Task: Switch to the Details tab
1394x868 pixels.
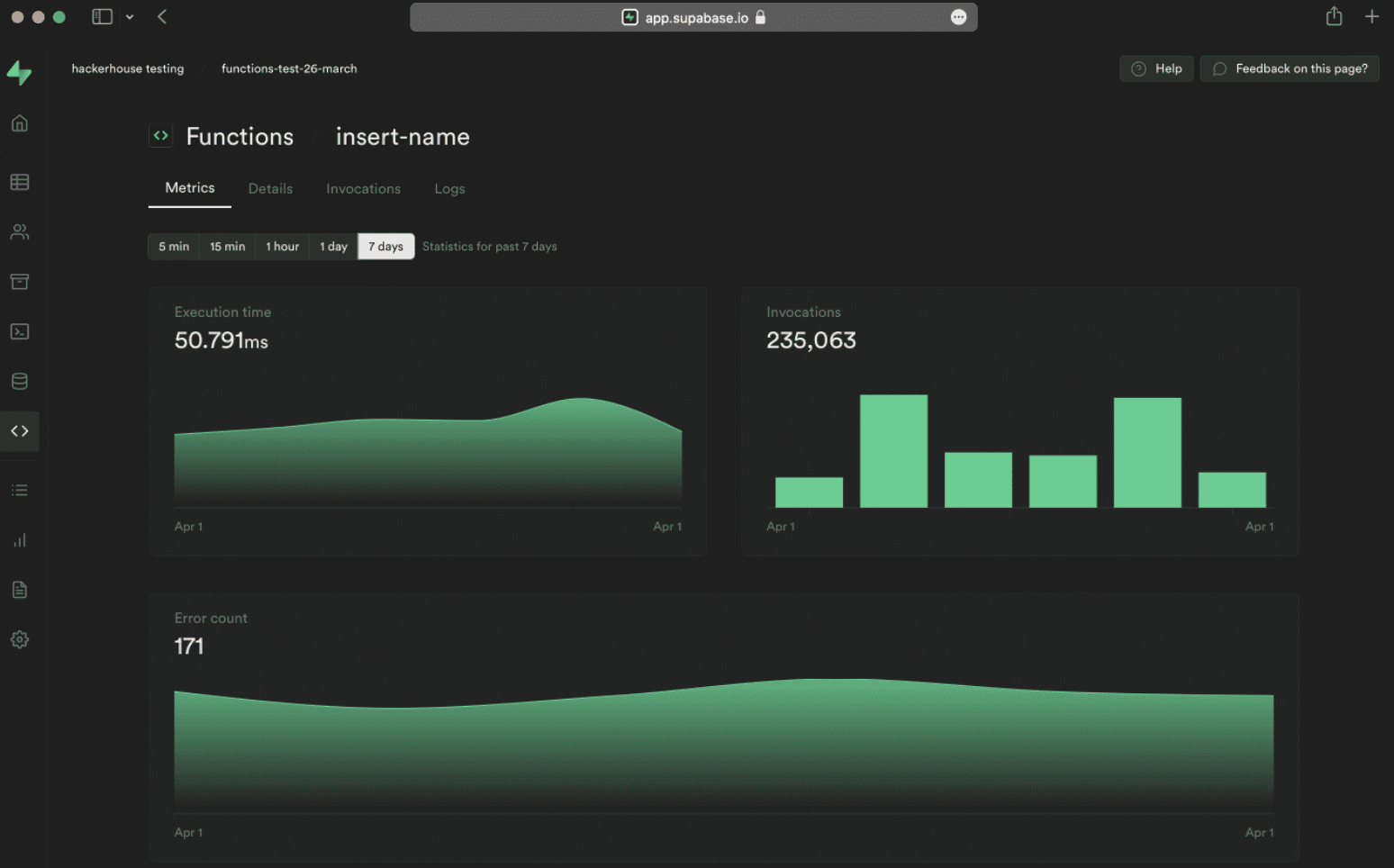Action: (x=270, y=189)
